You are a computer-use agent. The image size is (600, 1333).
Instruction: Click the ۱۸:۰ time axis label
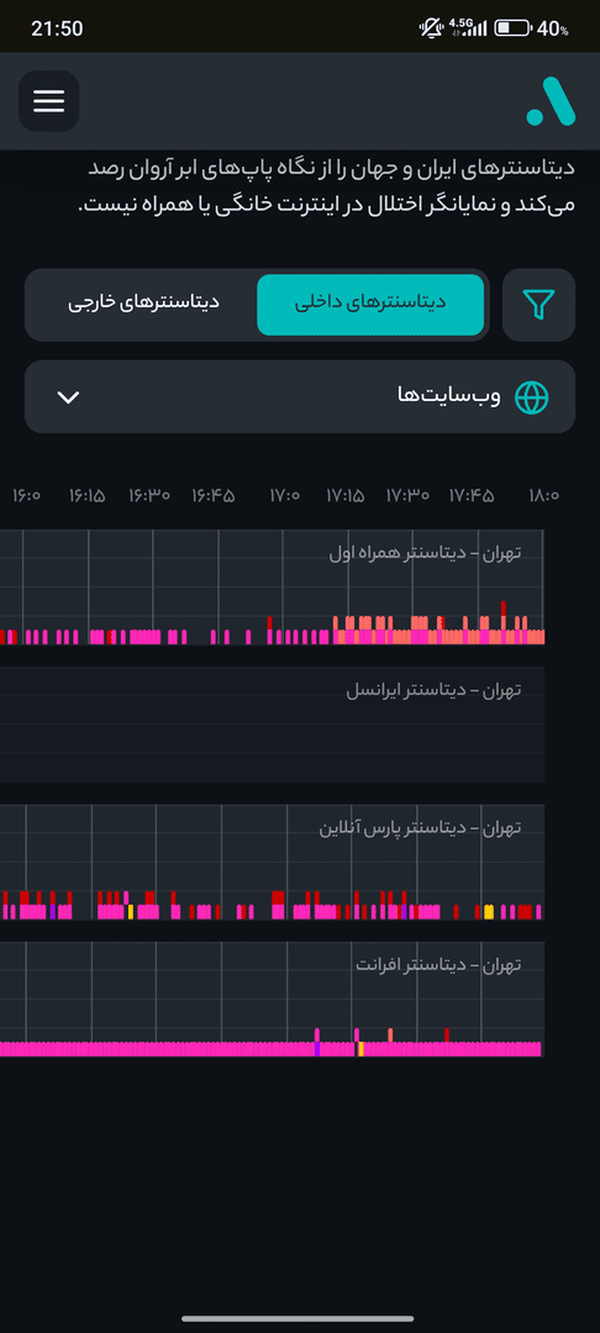(544, 495)
